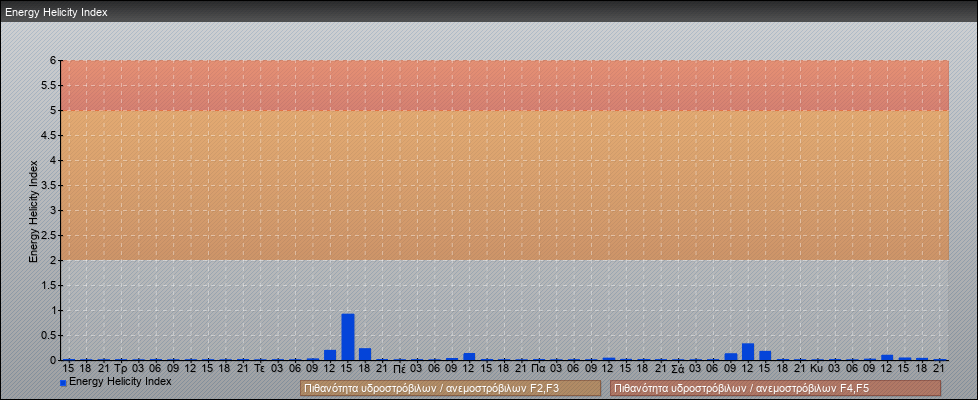Viewport: 978px width, 400px height.
Task: Select the tallest blue bar near 1
Action: [x=348, y=337]
